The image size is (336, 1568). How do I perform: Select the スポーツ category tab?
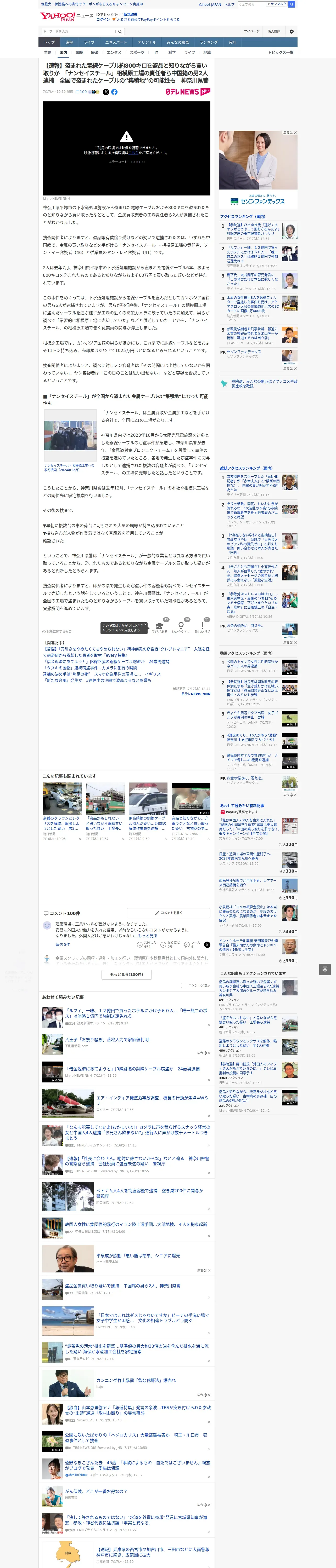click(137, 52)
